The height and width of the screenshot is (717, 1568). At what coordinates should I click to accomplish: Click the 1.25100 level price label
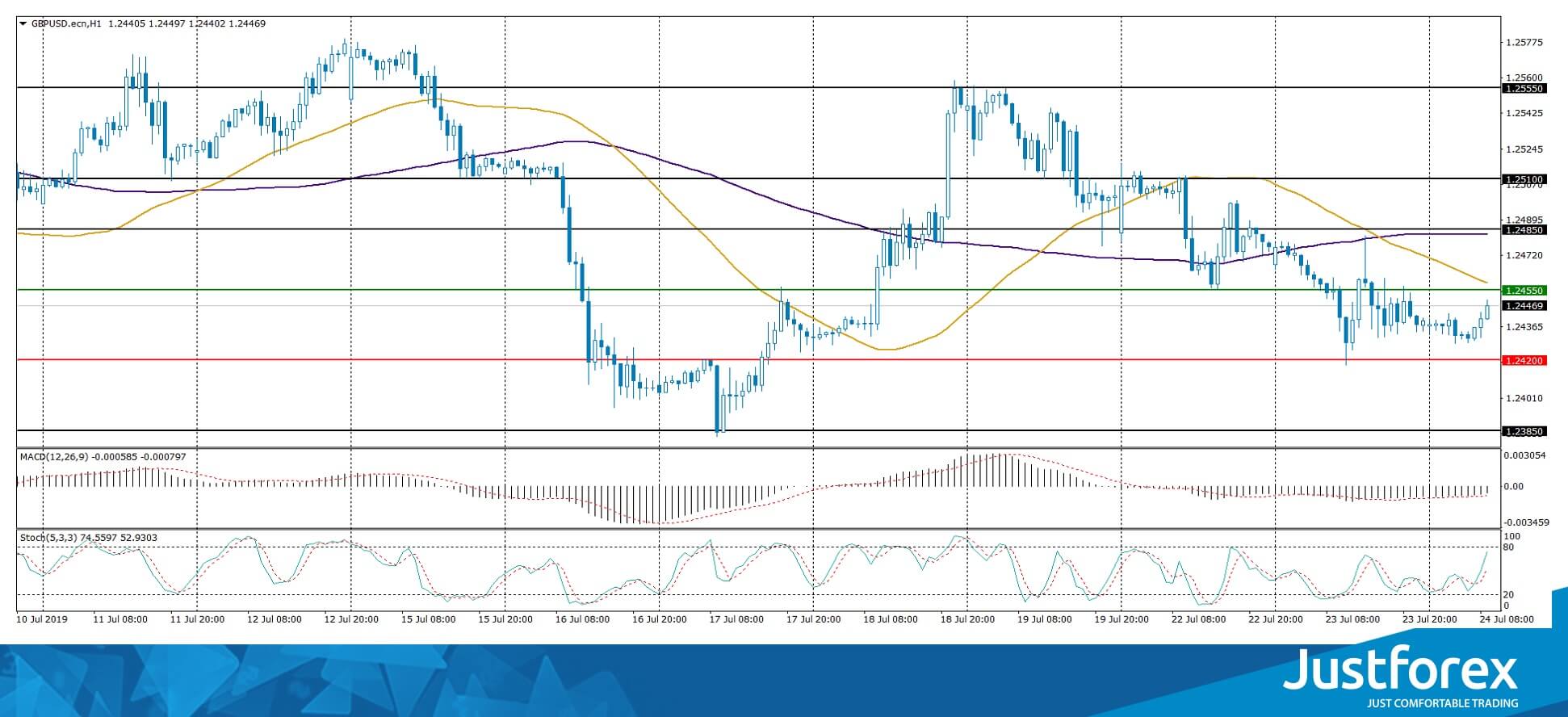[x=1523, y=179]
